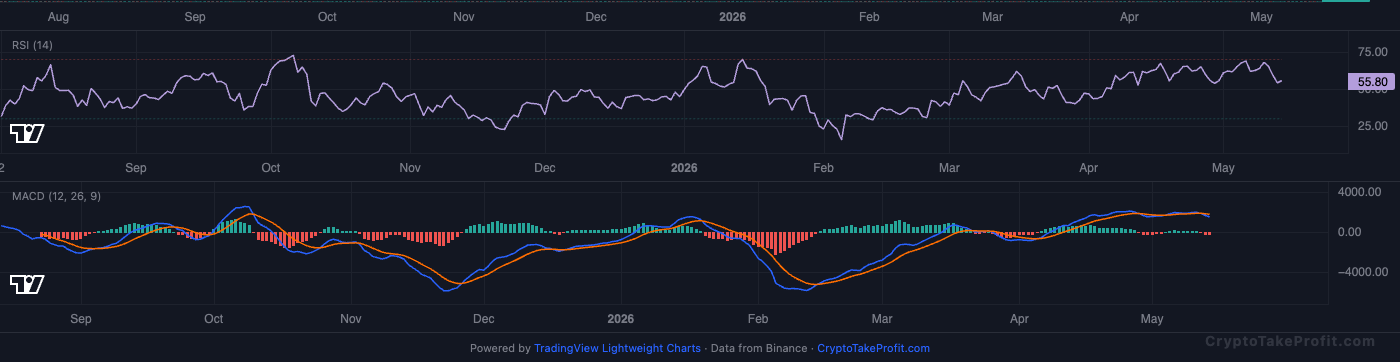The image size is (1400, 362).
Task: Visit the blue CryptoTakeProfit.com footer link
Action: (873, 349)
